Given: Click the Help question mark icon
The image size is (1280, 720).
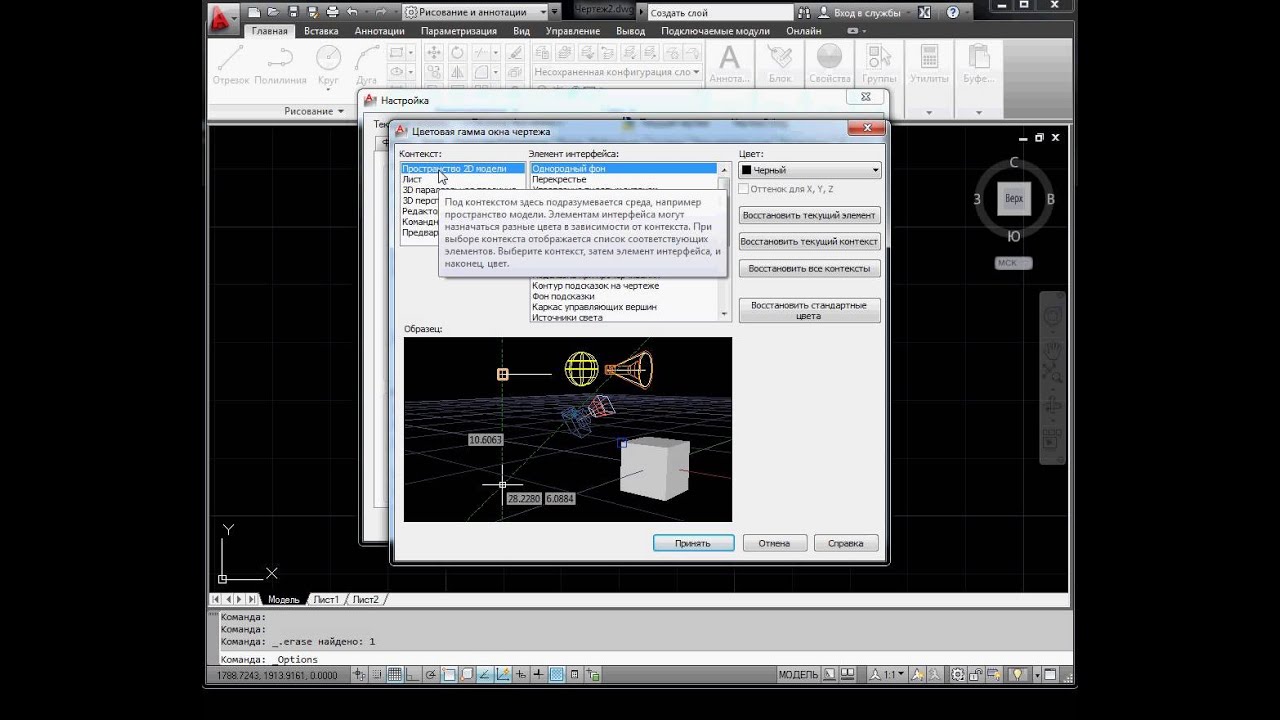Looking at the screenshot, I should pos(953,13).
